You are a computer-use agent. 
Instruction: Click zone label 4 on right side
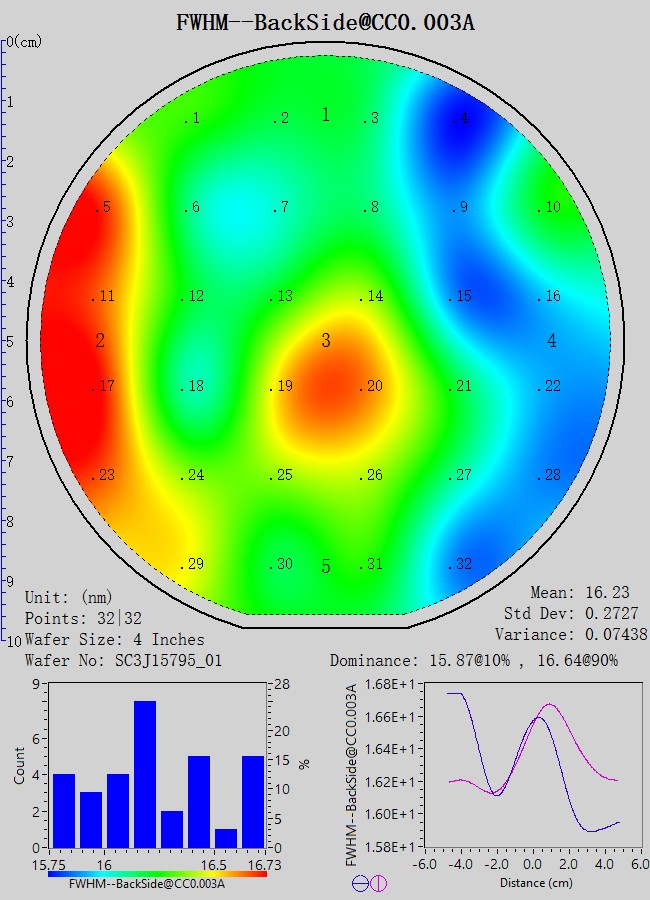point(552,342)
